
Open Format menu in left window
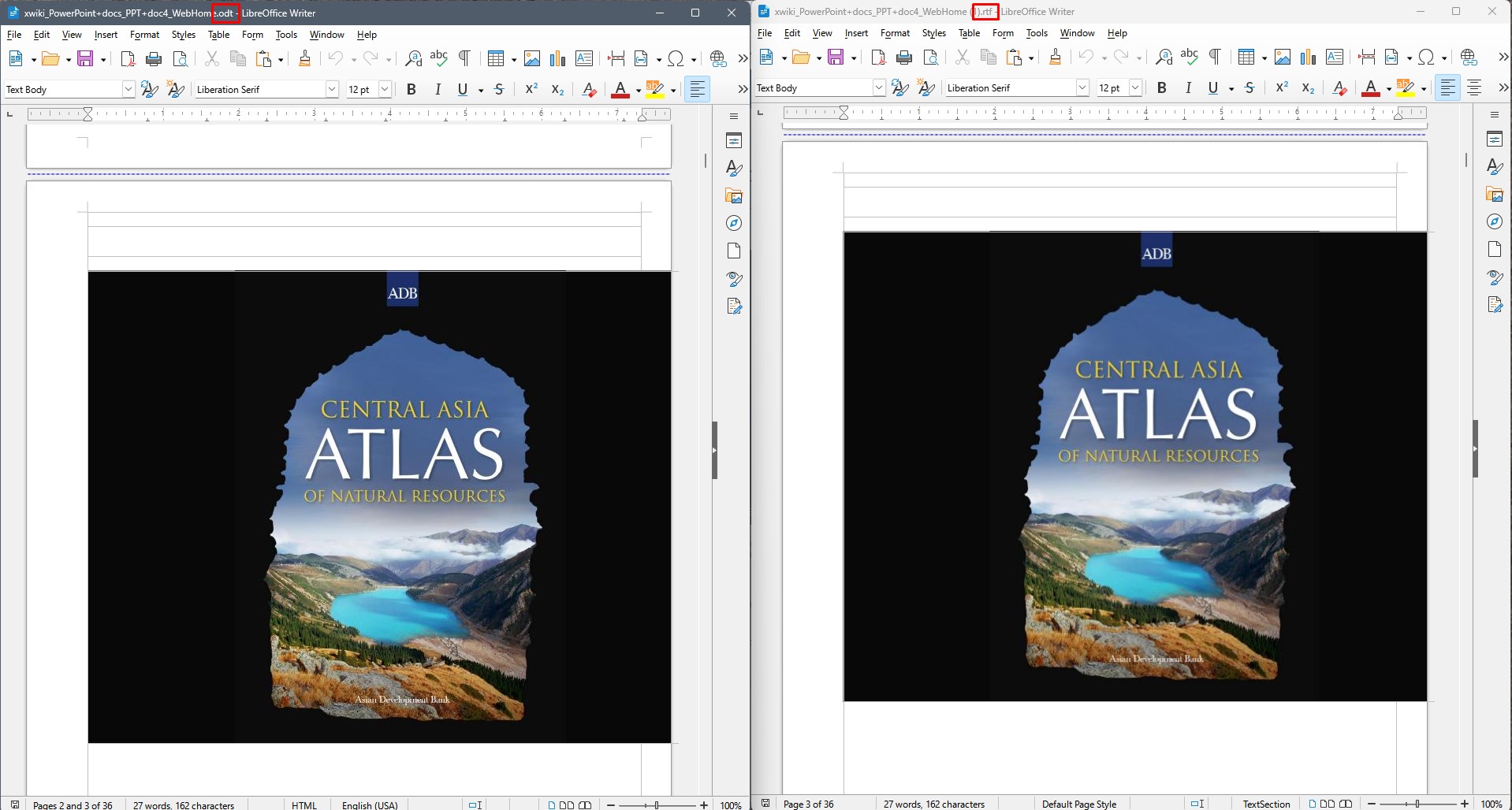[x=144, y=35]
